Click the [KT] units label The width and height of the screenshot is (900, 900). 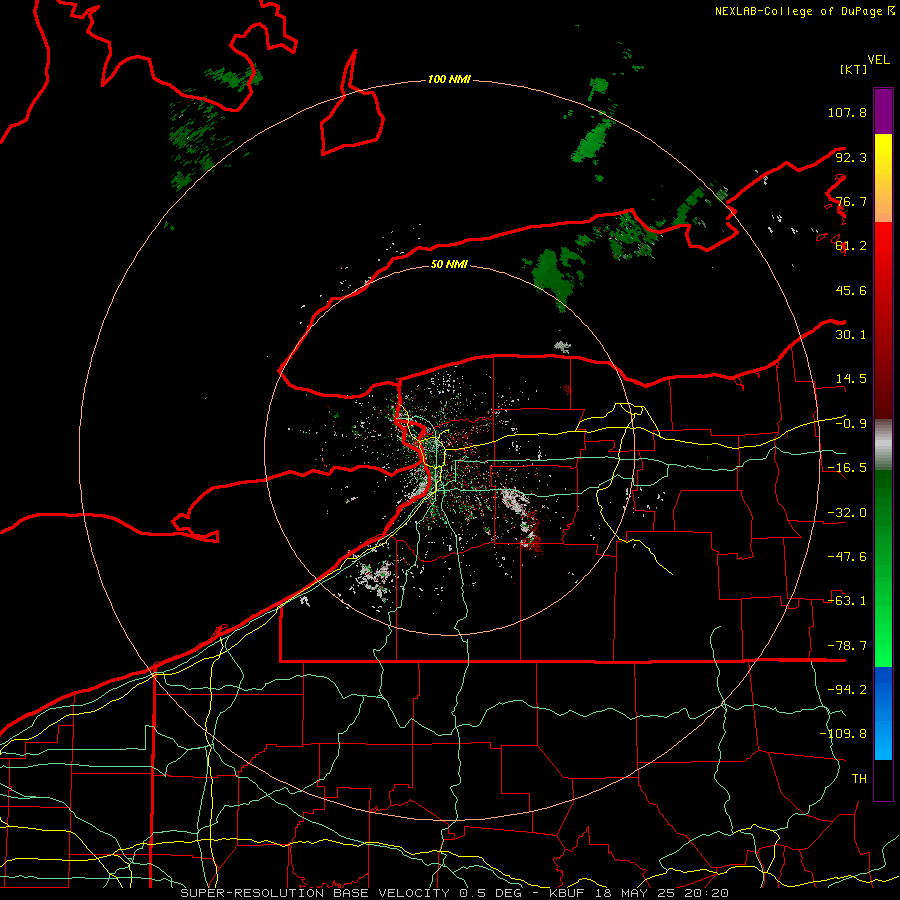853,69
